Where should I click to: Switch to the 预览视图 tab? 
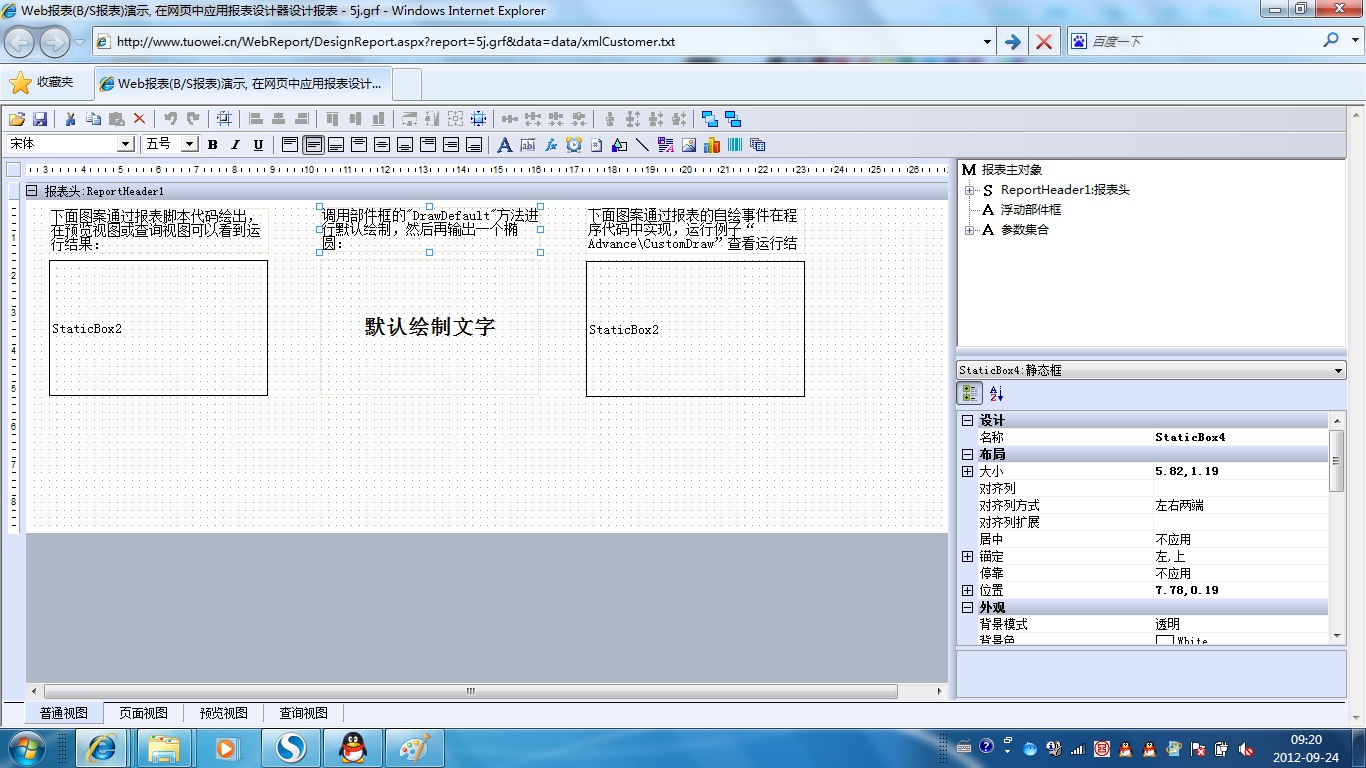tap(223, 713)
